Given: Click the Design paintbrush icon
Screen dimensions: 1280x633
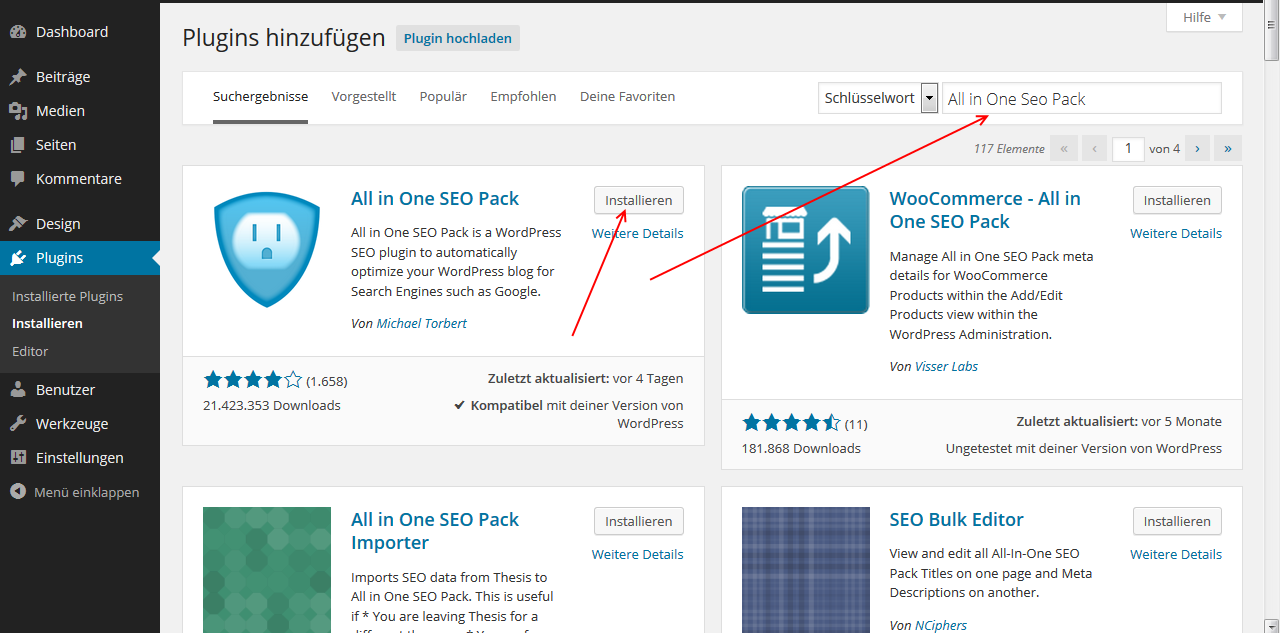Looking at the screenshot, I should [x=18, y=224].
